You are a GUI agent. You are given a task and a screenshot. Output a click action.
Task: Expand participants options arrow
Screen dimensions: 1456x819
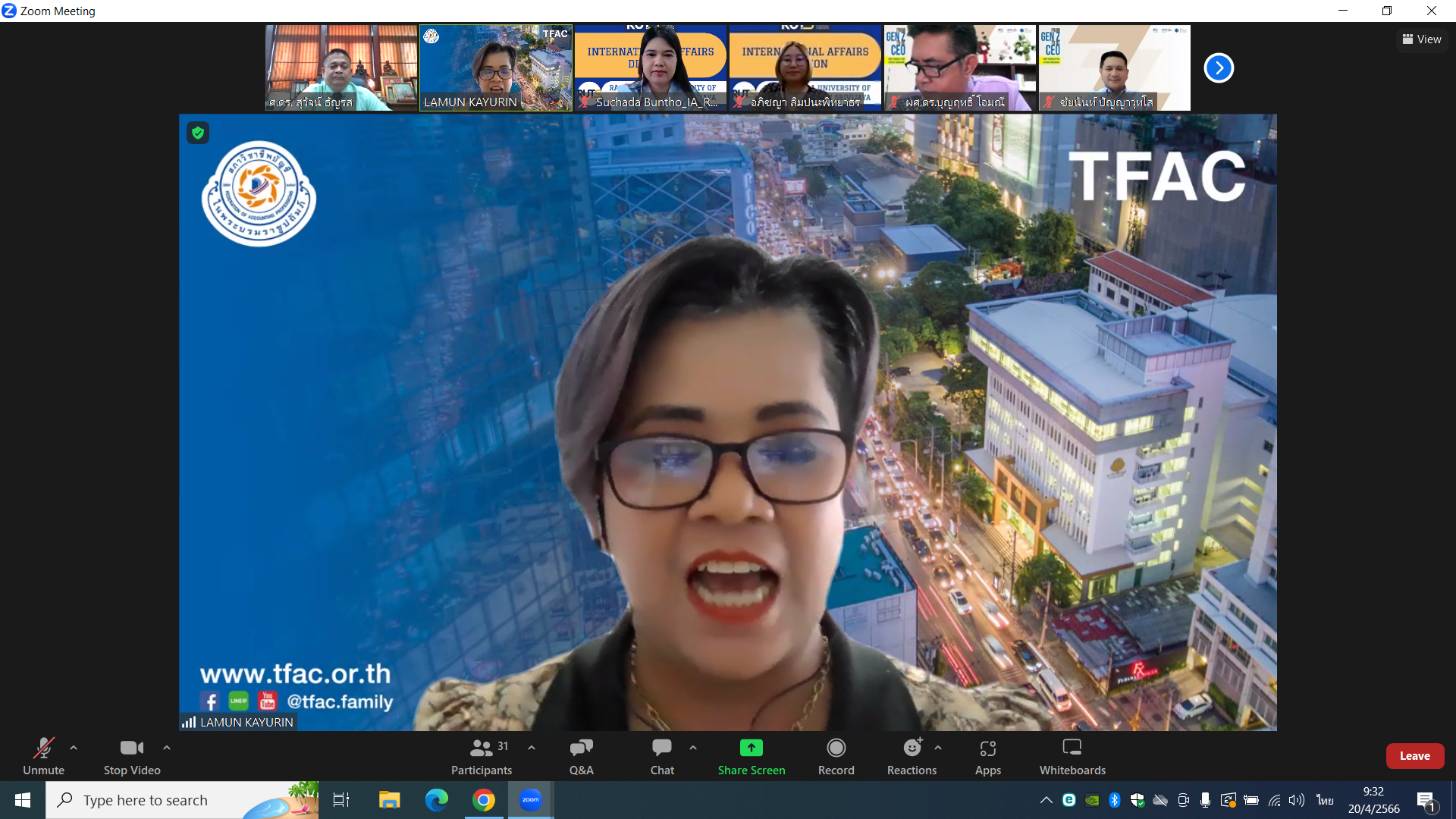tap(532, 748)
